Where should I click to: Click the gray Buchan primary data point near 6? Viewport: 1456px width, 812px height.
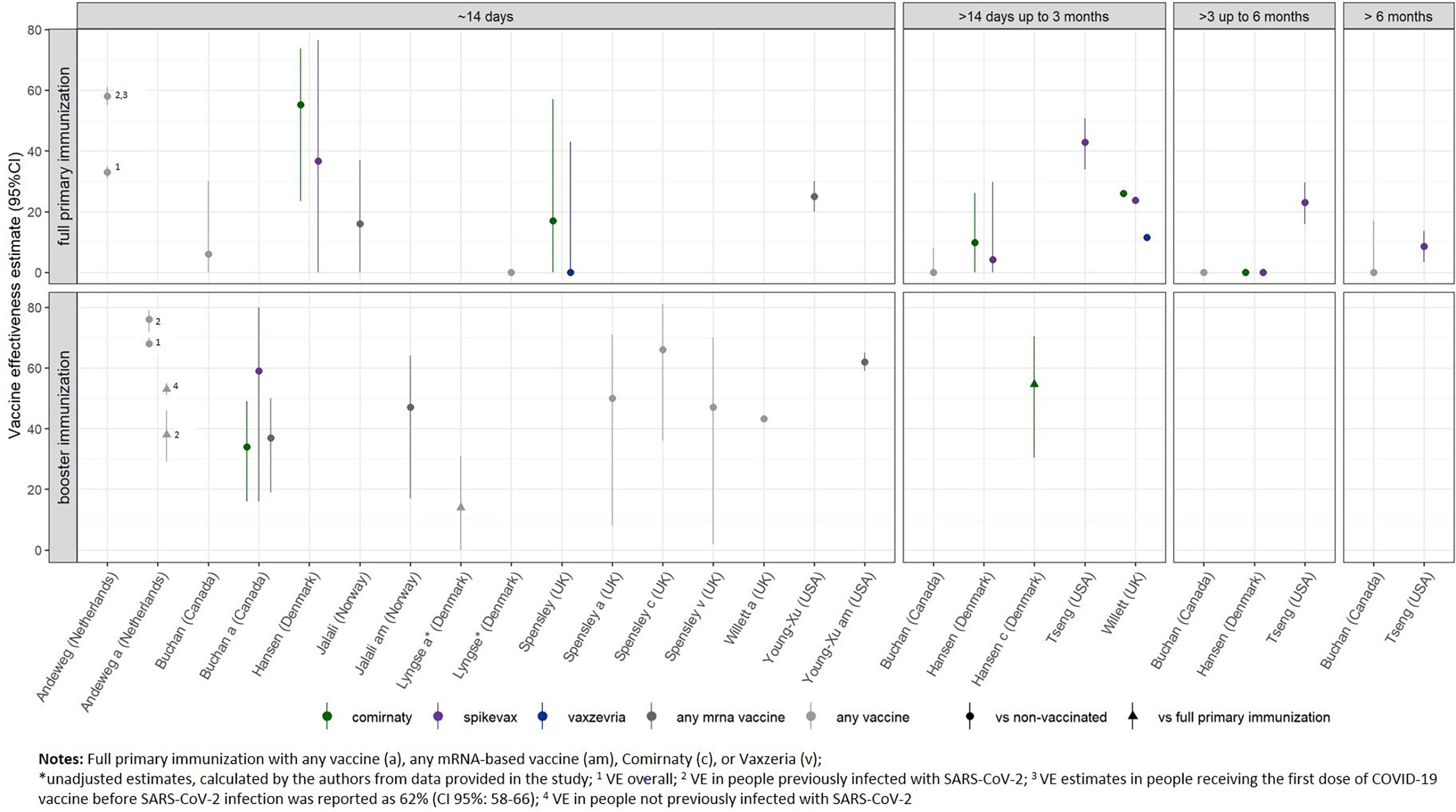(x=209, y=254)
